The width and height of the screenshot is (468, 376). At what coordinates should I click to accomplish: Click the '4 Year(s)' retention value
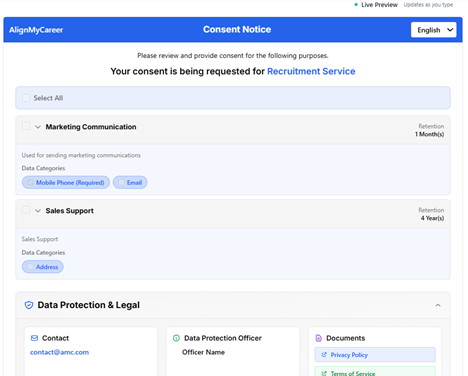[432, 218]
